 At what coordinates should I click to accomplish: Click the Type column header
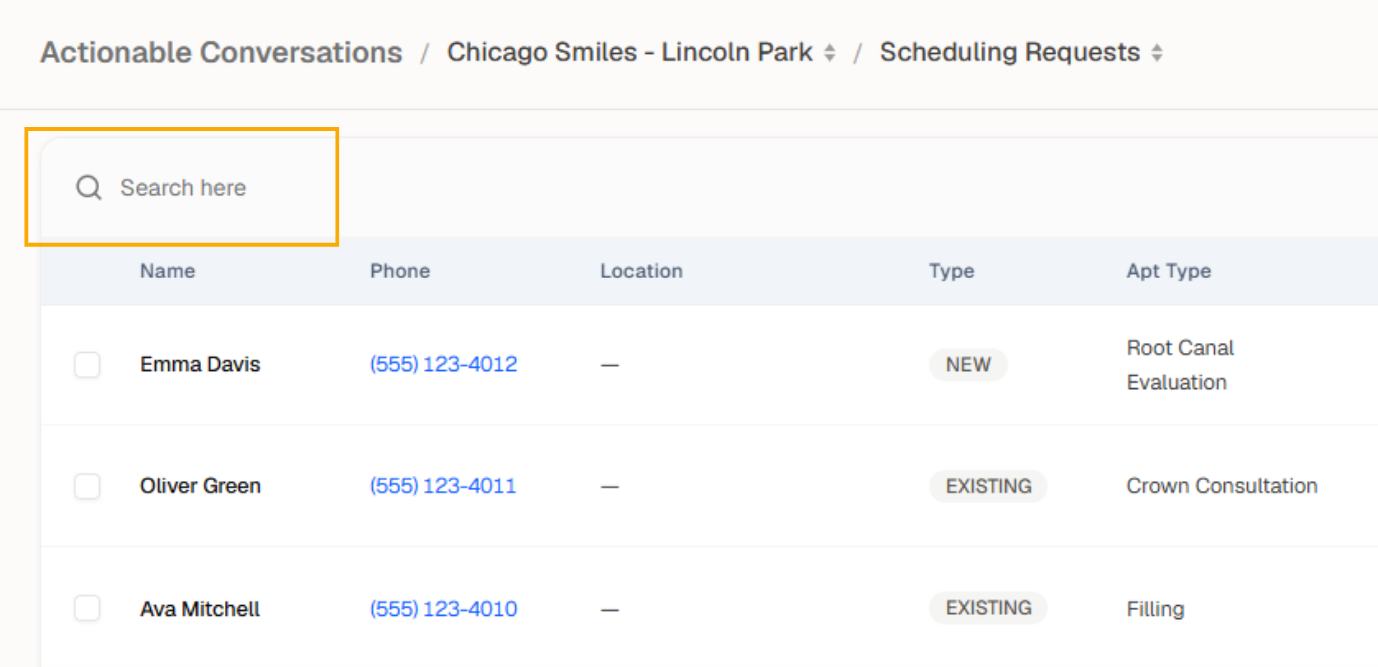(951, 271)
